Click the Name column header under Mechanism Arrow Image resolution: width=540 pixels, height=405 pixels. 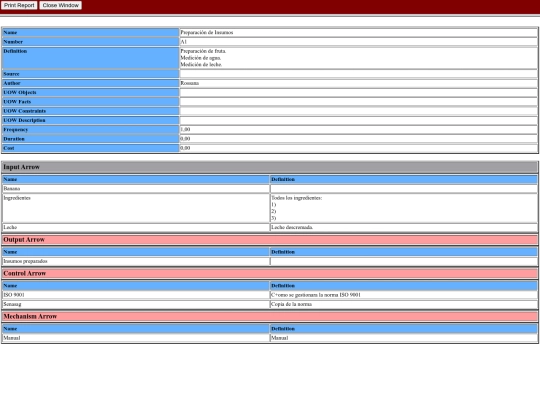(x=136, y=329)
